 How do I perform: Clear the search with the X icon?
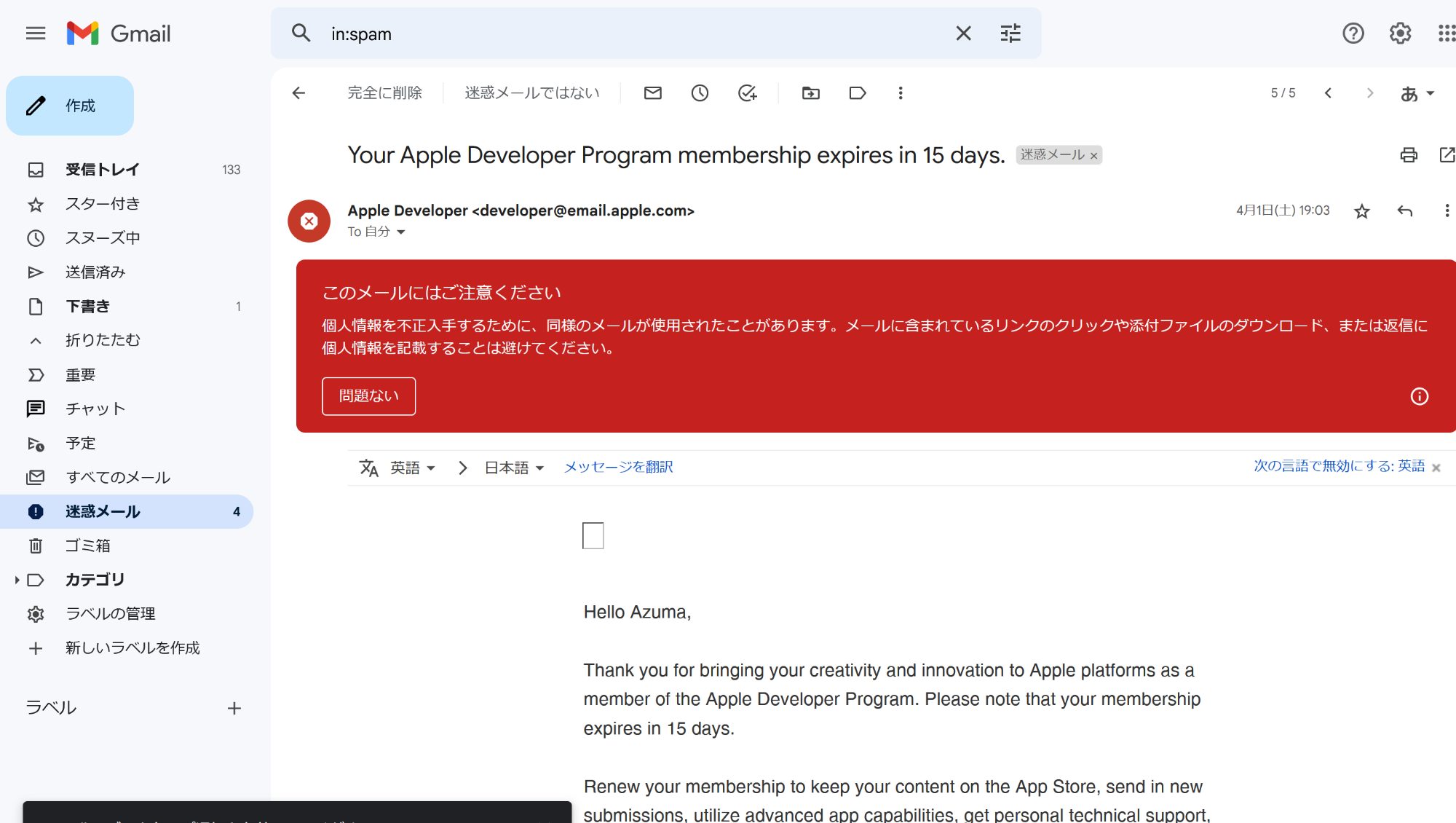click(x=963, y=34)
